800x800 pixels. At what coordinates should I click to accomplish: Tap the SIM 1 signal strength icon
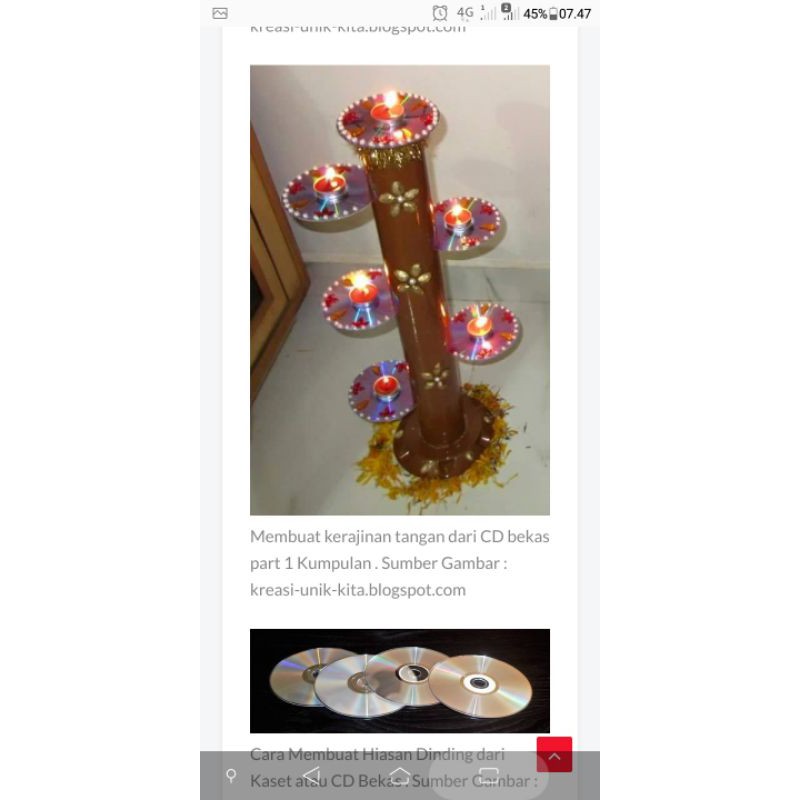pyautogui.click(x=488, y=12)
